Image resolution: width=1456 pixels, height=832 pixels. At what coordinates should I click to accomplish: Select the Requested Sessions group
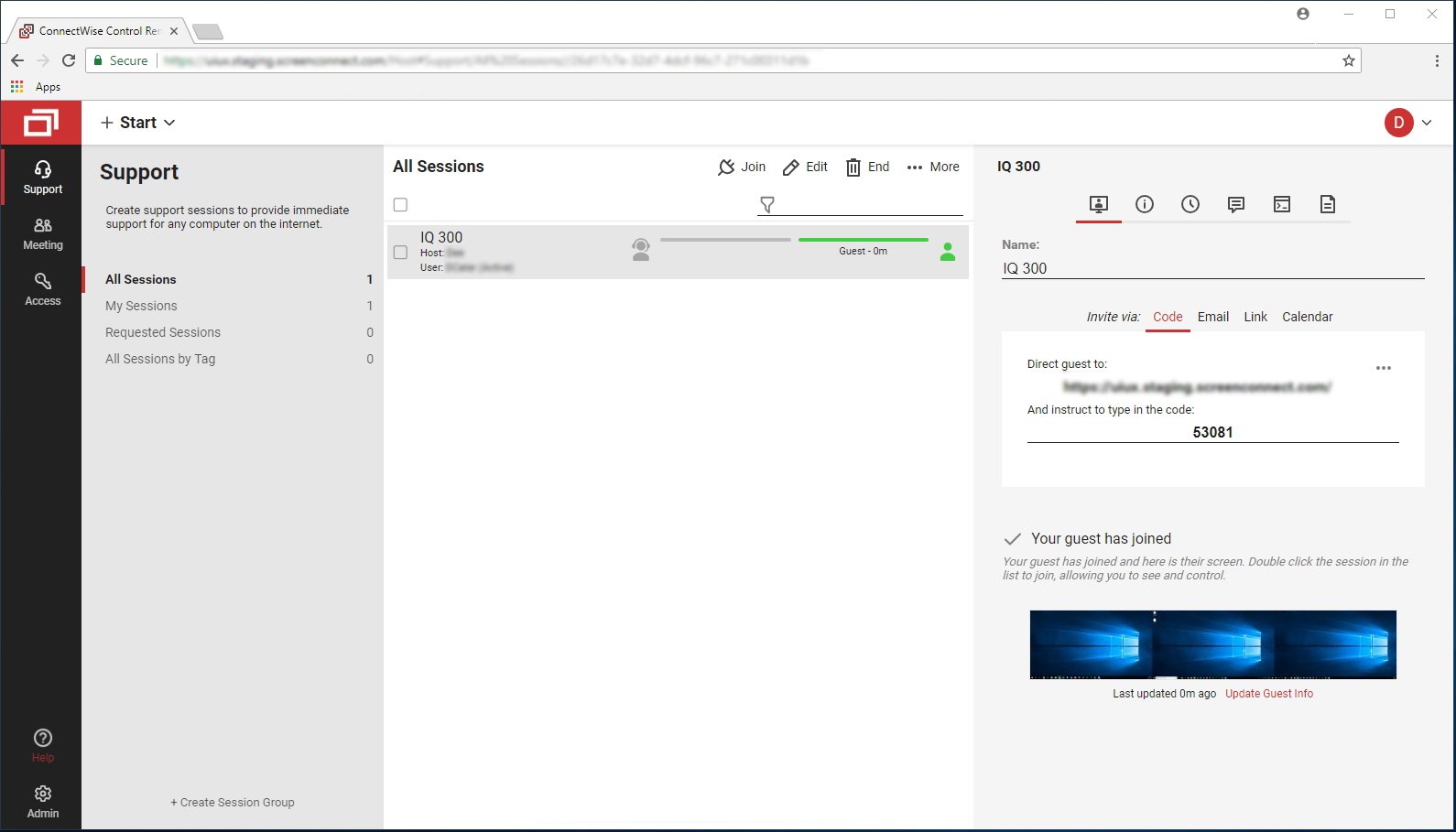click(x=233, y=332)
